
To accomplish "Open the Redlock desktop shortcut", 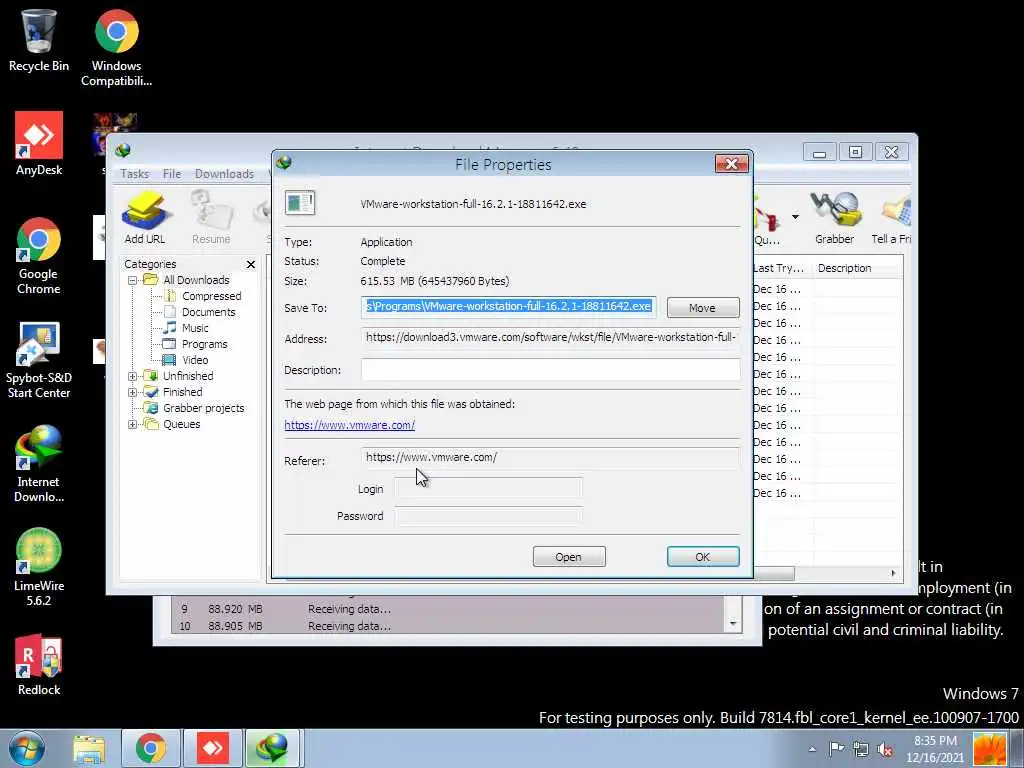I will pos(39,664).
